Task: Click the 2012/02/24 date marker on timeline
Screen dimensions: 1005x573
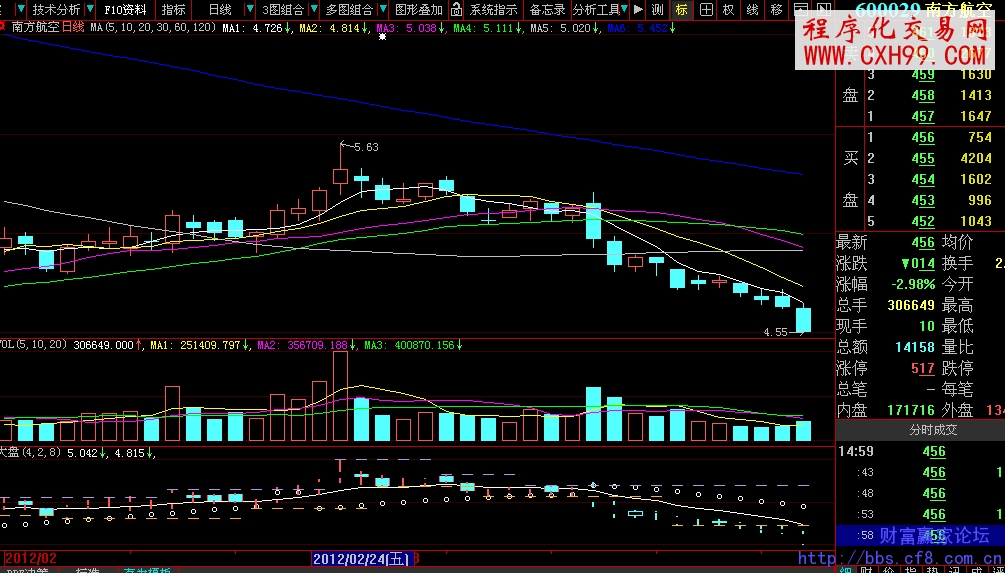Action: (x=362, y=558)
